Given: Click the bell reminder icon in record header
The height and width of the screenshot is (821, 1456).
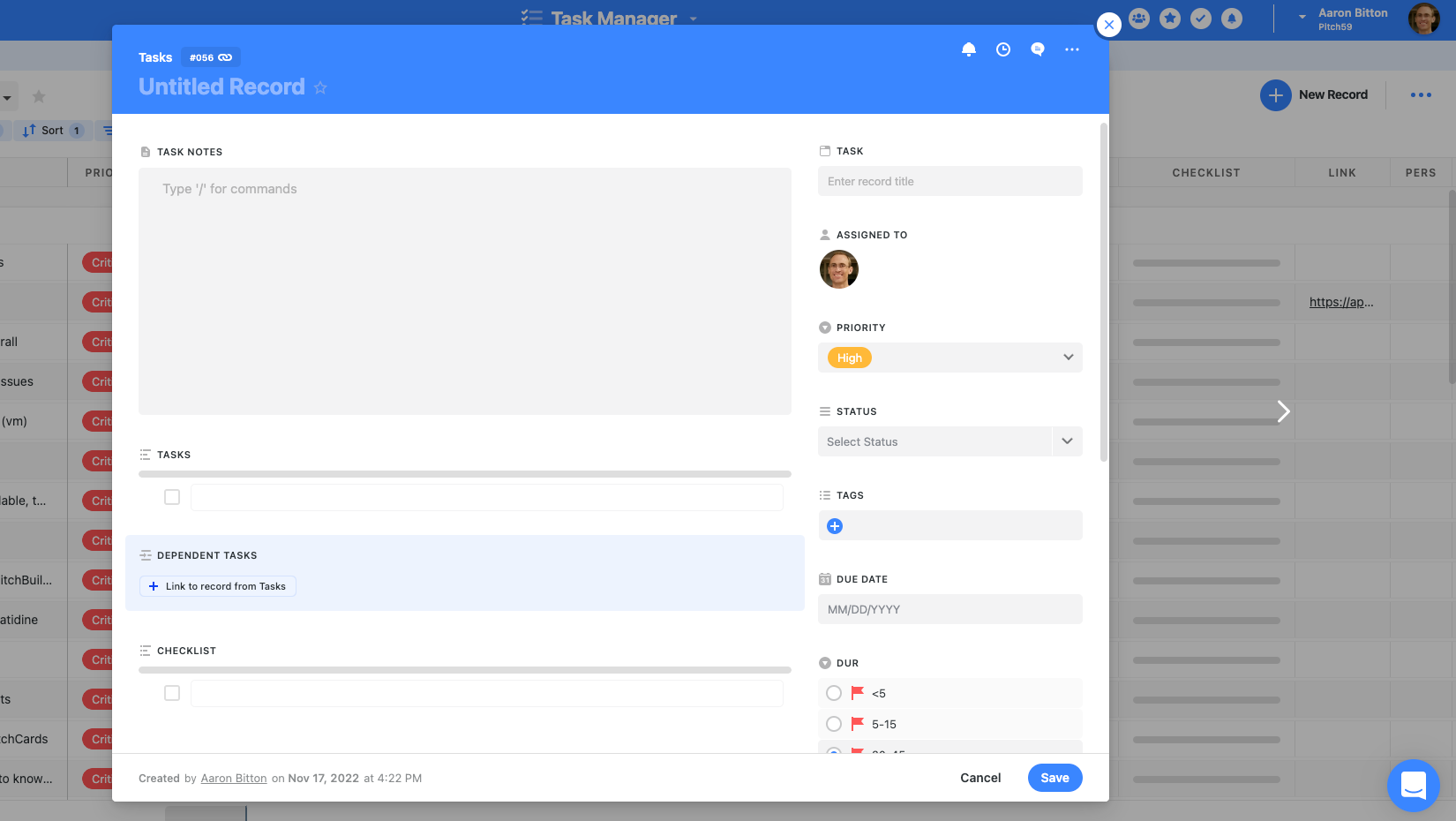Looking at the screenshot, I should [968, 49].
